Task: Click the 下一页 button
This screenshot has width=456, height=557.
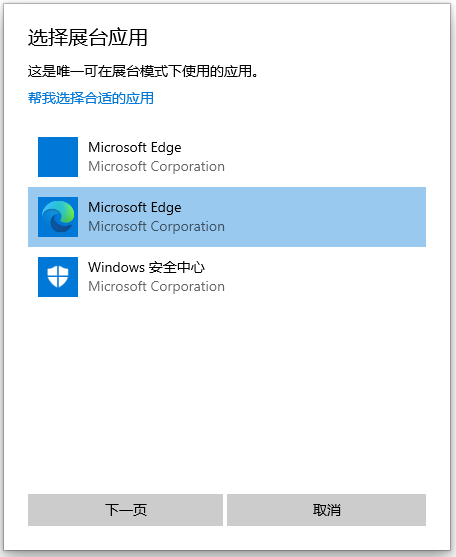Action: (x=125, y=510)
